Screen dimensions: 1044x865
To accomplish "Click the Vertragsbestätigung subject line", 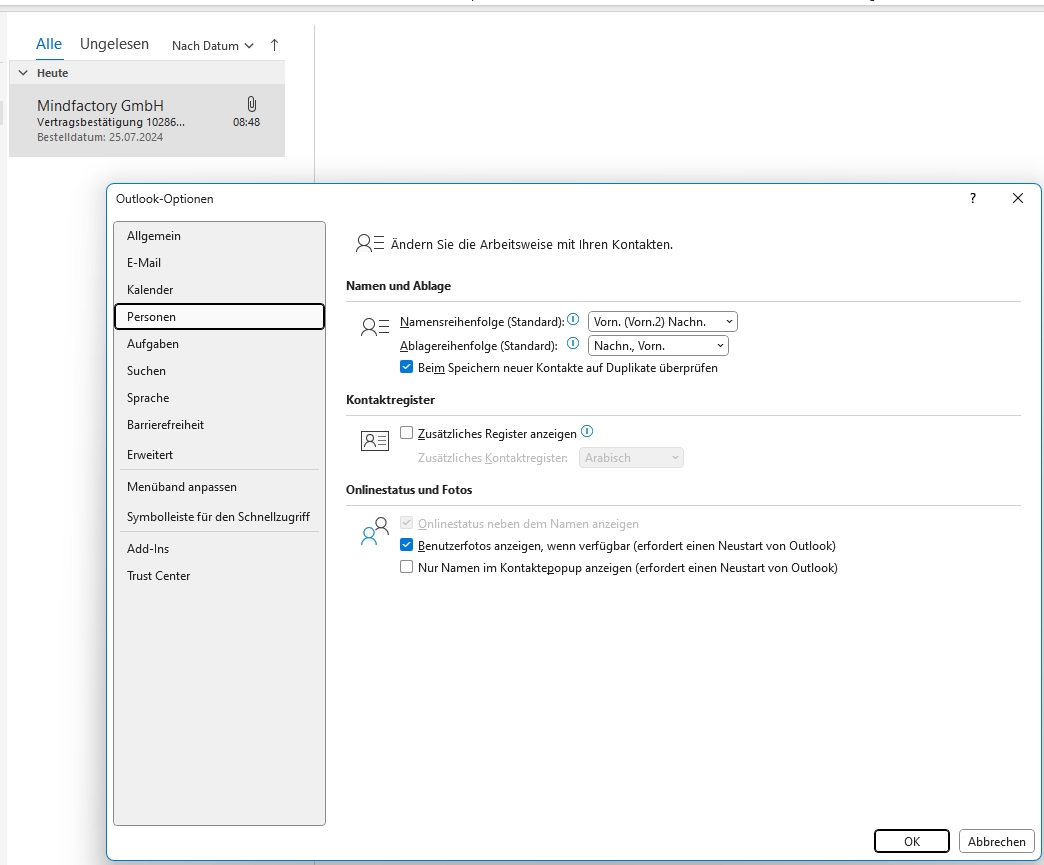I will tap(111, 122).
